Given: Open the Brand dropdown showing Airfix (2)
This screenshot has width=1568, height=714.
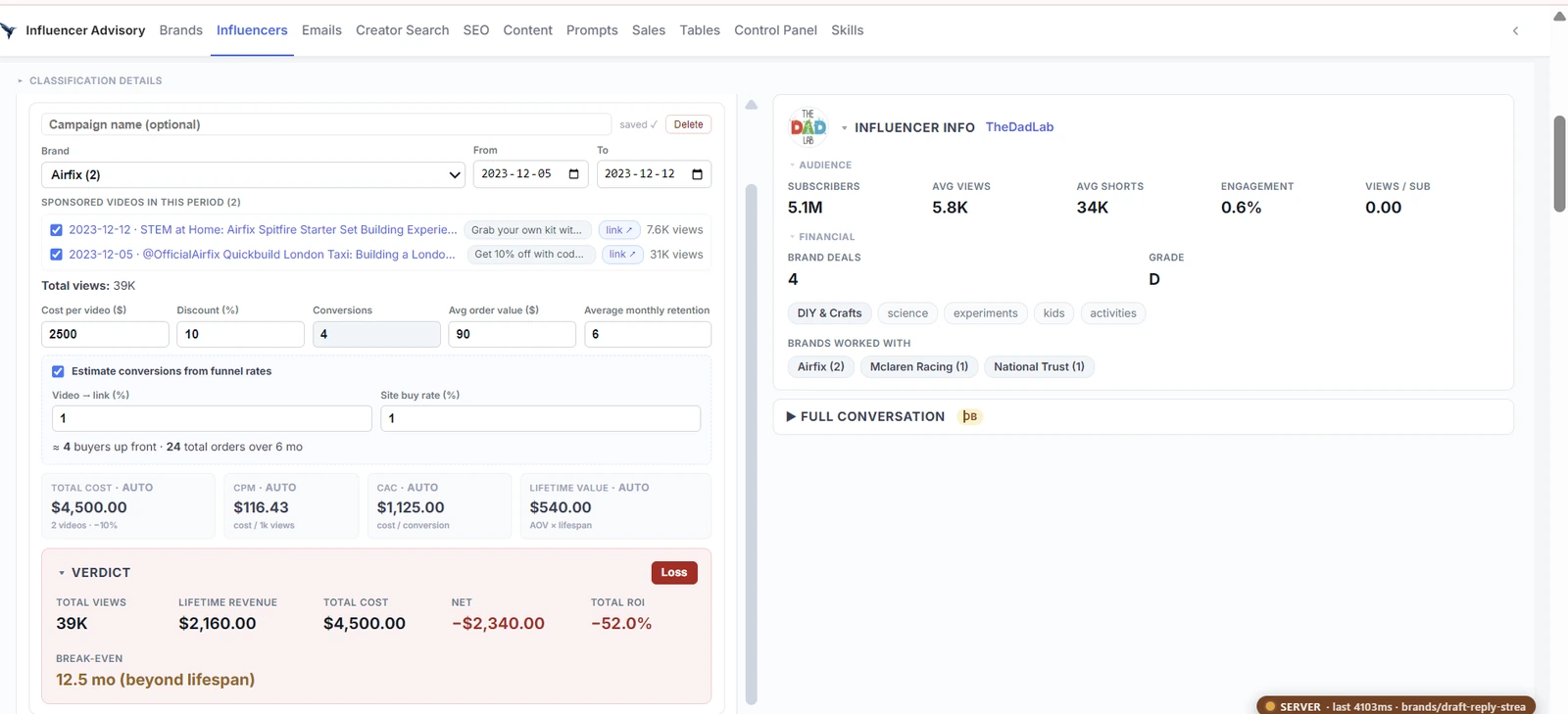Looking at the screenshot, I should [253, 174].
